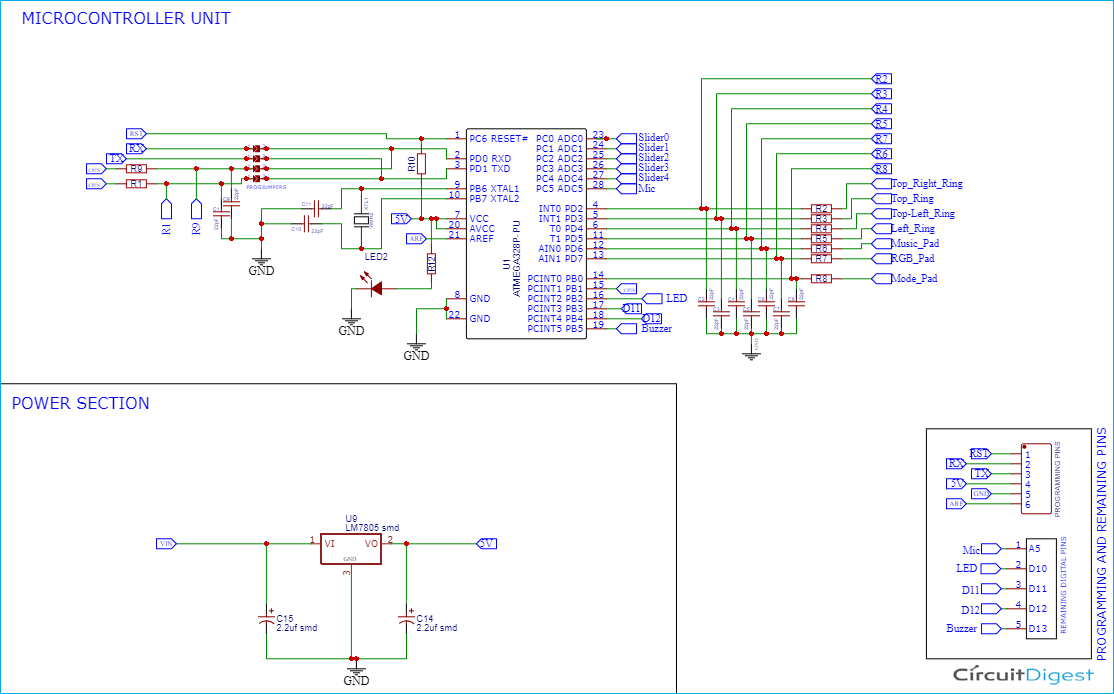Select the MICROCONTROLLER UNIT heading
The image size is (1114, 694).
pos(126,18)
